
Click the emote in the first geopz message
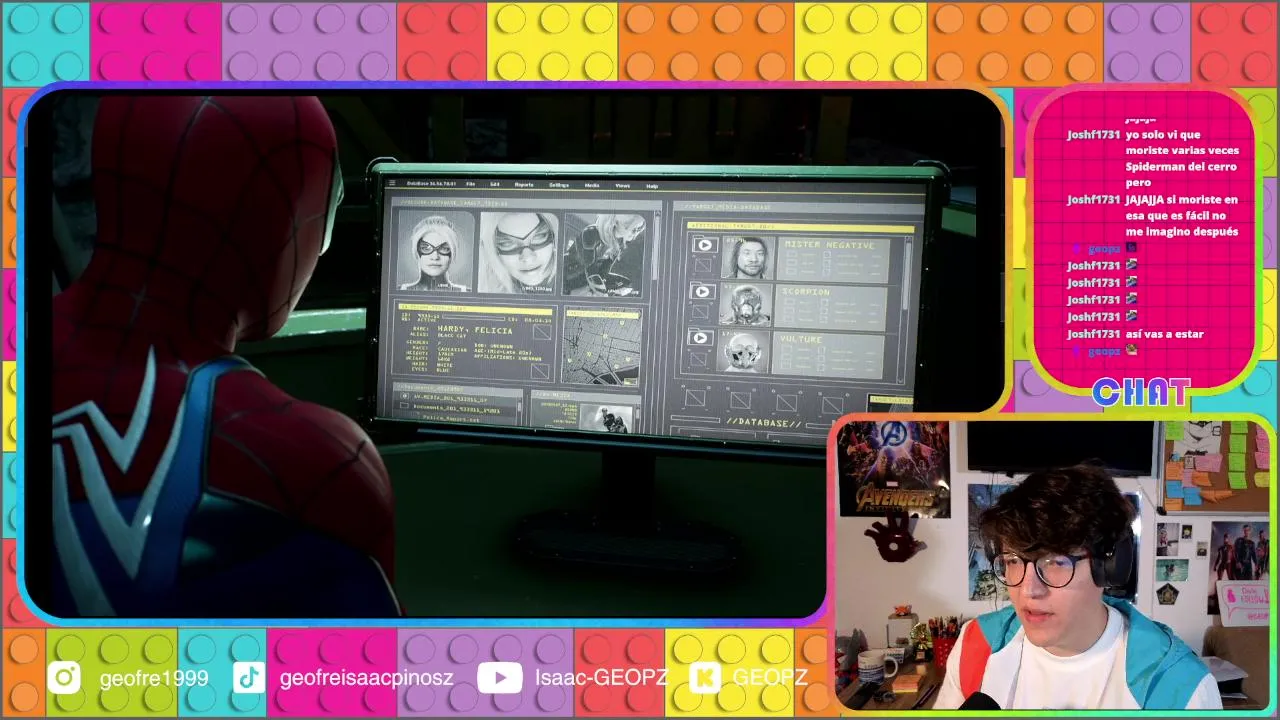[x=1132, y=248]
